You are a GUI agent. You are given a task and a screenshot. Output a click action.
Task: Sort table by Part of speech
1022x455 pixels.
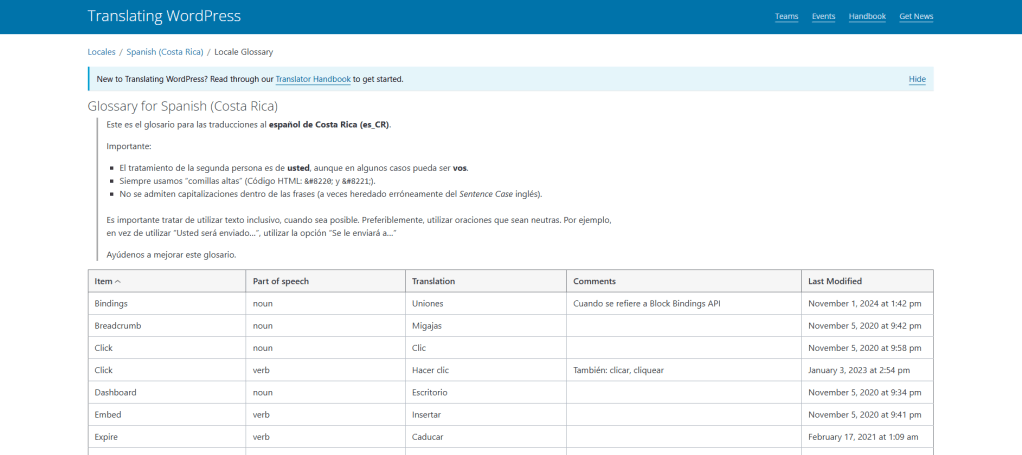click(x=280, y=281)
